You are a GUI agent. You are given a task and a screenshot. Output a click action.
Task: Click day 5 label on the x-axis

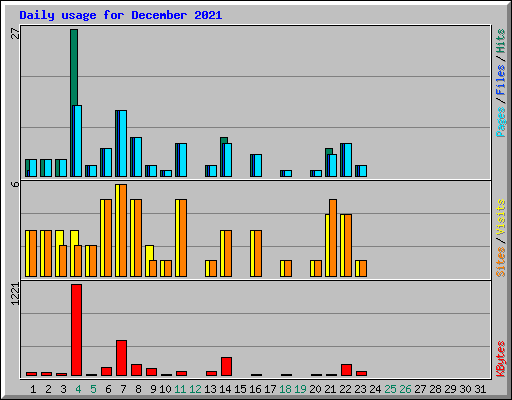click(93, 389)
